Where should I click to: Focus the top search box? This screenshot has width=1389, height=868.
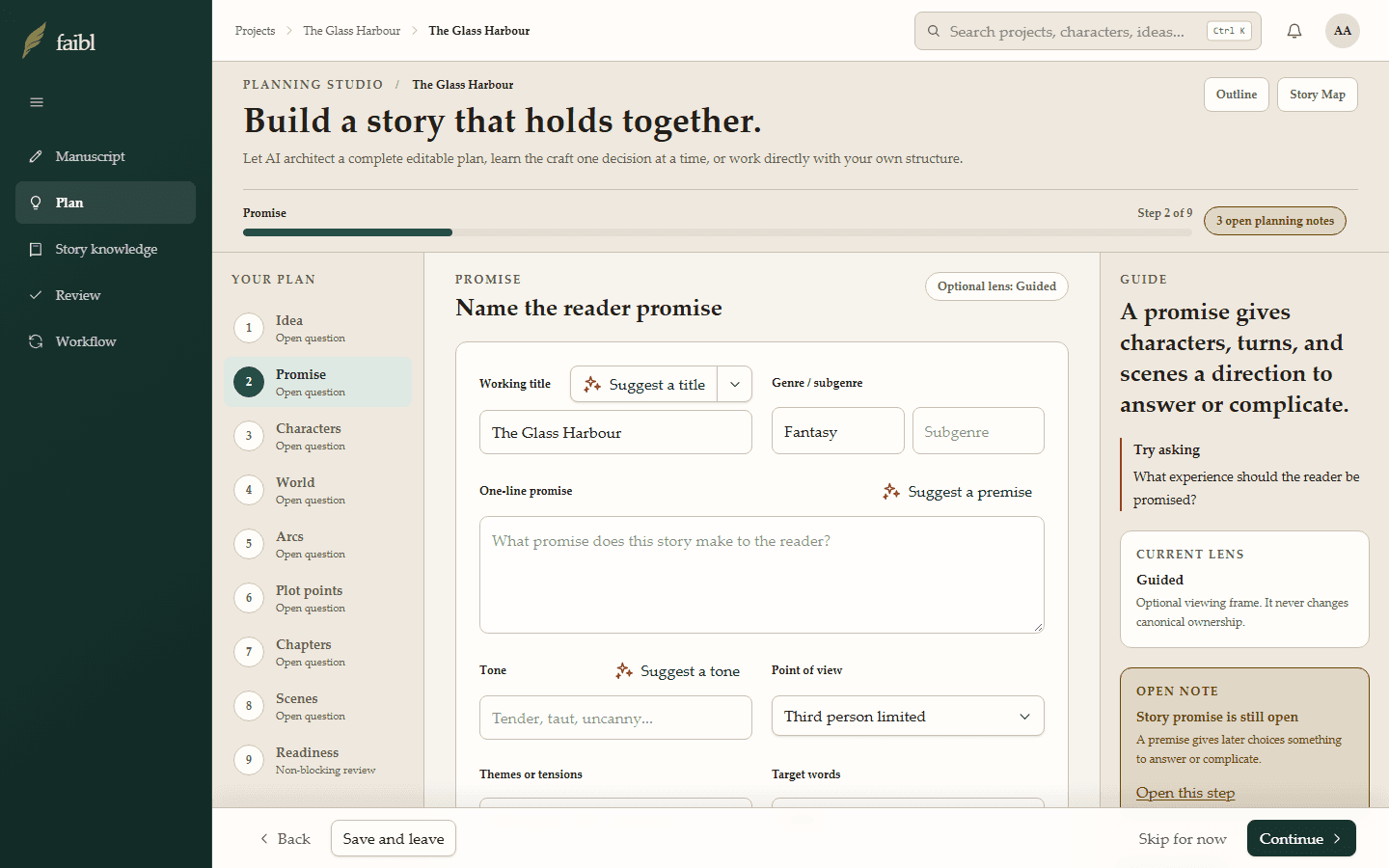(x=1088, y=31)
